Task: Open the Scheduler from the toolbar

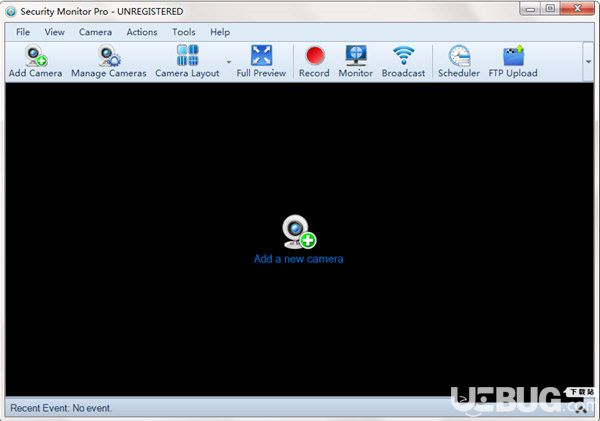Action: [x=459, y=62]
